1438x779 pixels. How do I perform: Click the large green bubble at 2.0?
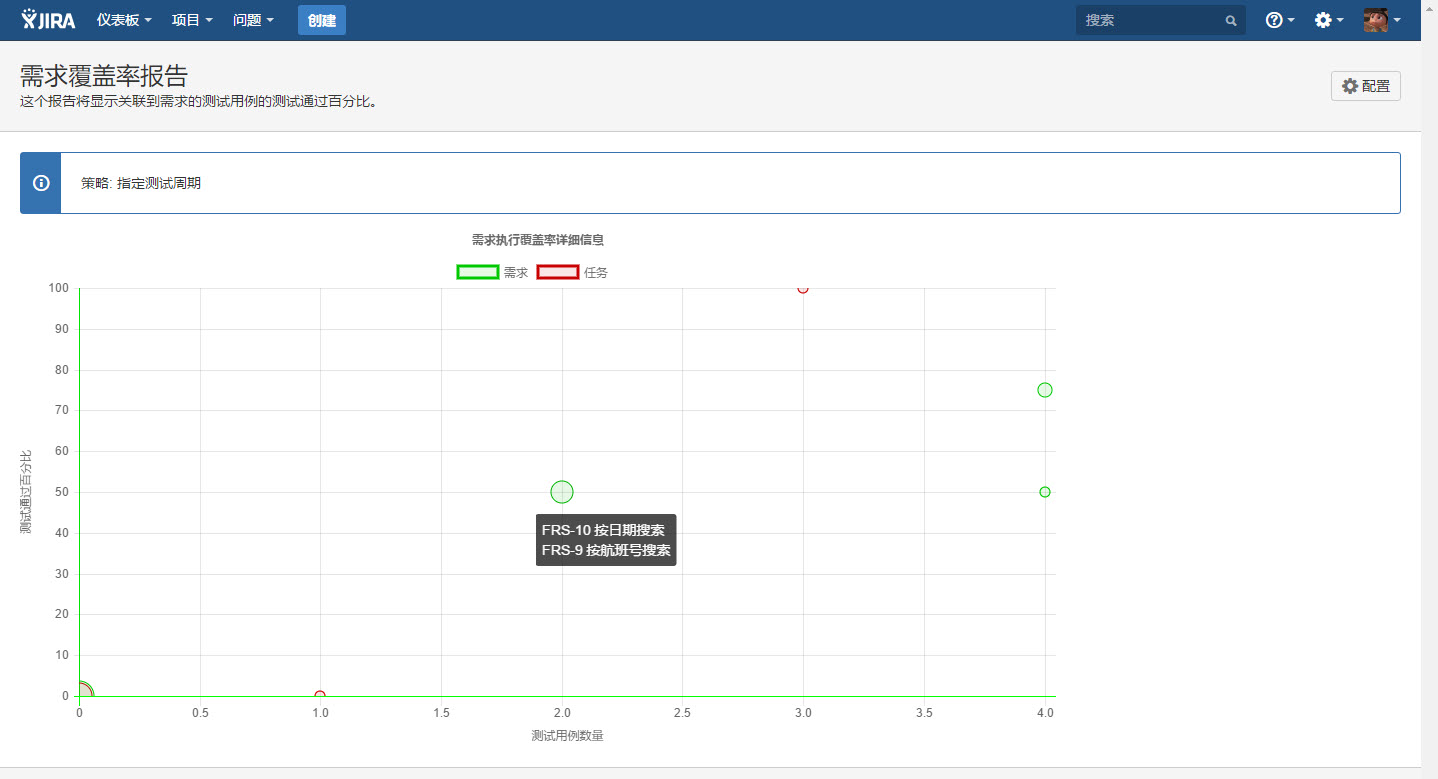point(562,492)
